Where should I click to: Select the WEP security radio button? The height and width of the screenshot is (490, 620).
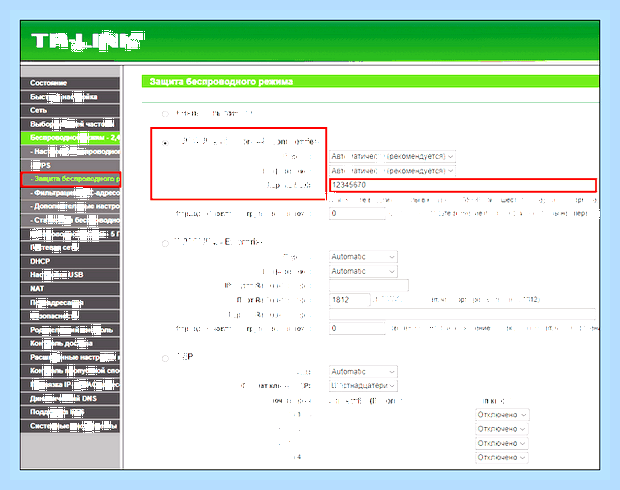coord(165,358)
